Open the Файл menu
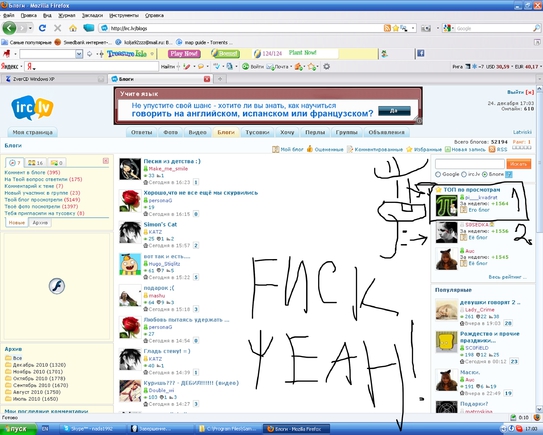This screenshot has height=435, width=543. (x=9, y=16)
